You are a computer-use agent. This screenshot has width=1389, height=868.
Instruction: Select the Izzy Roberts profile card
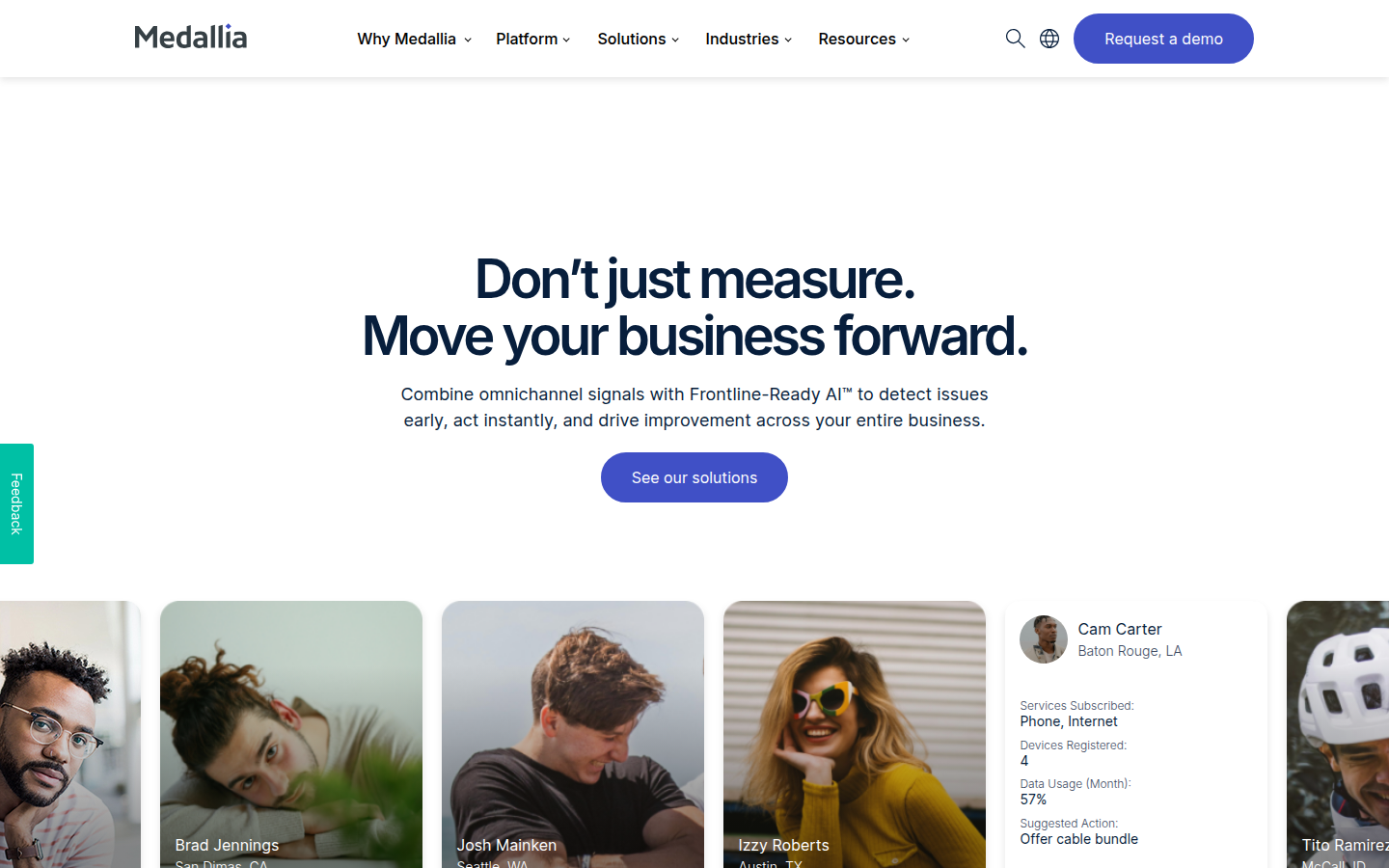coord(855,734)
